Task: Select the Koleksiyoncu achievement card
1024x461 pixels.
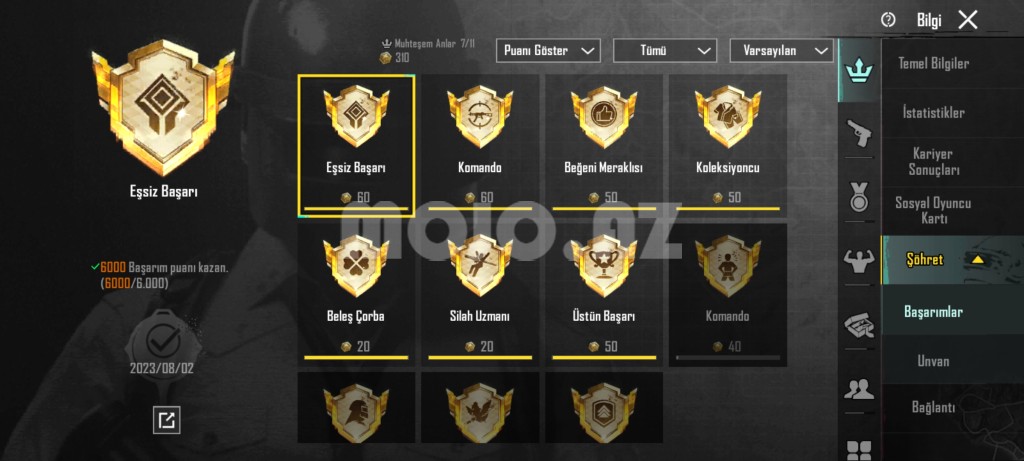Action: [x=728, y=145]
